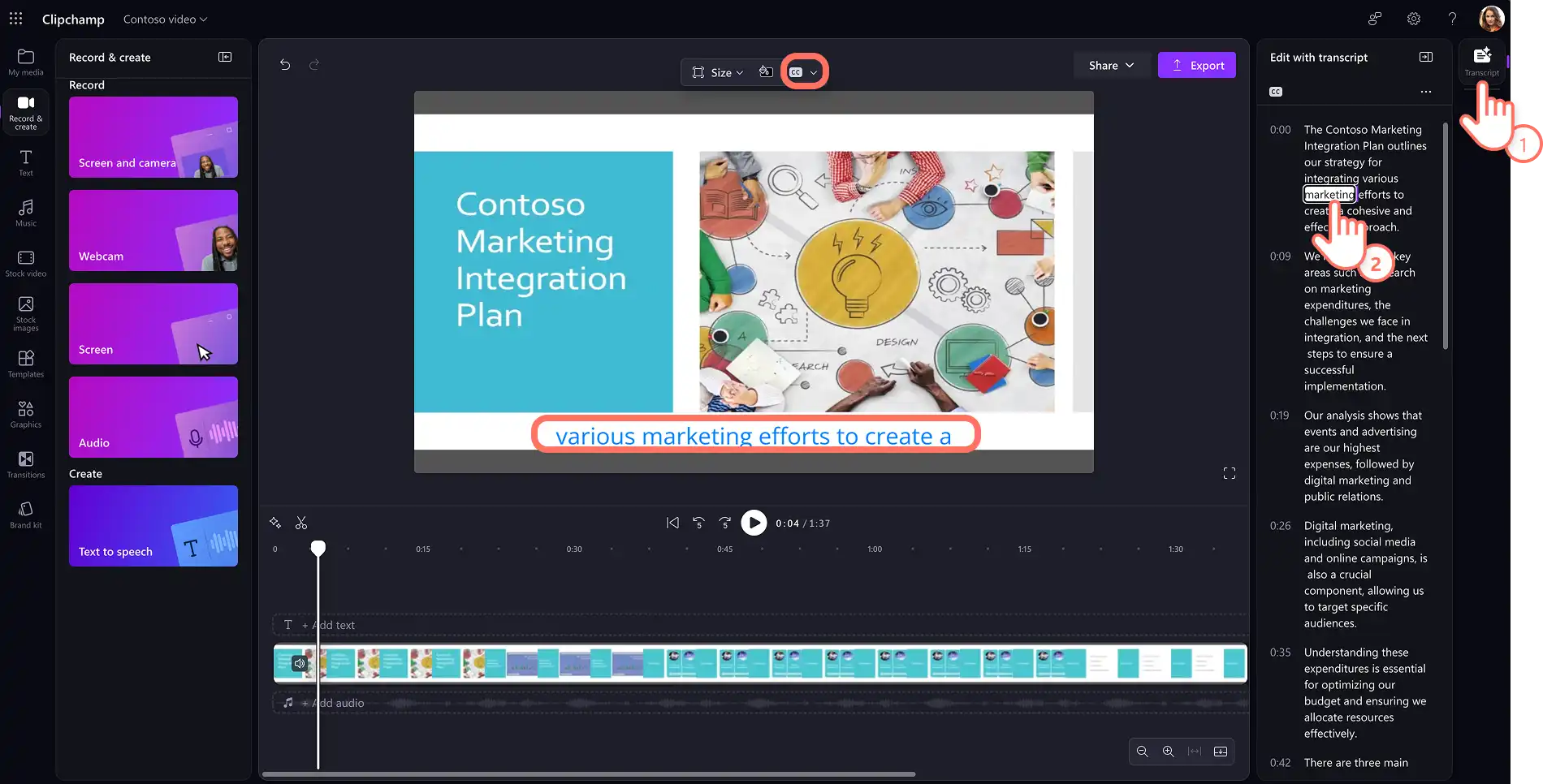Image resolution: width=1543 pixels, height=784 pixels.
Task: Jump to transcript timestamp 0:26
Action: [1280, 526]
